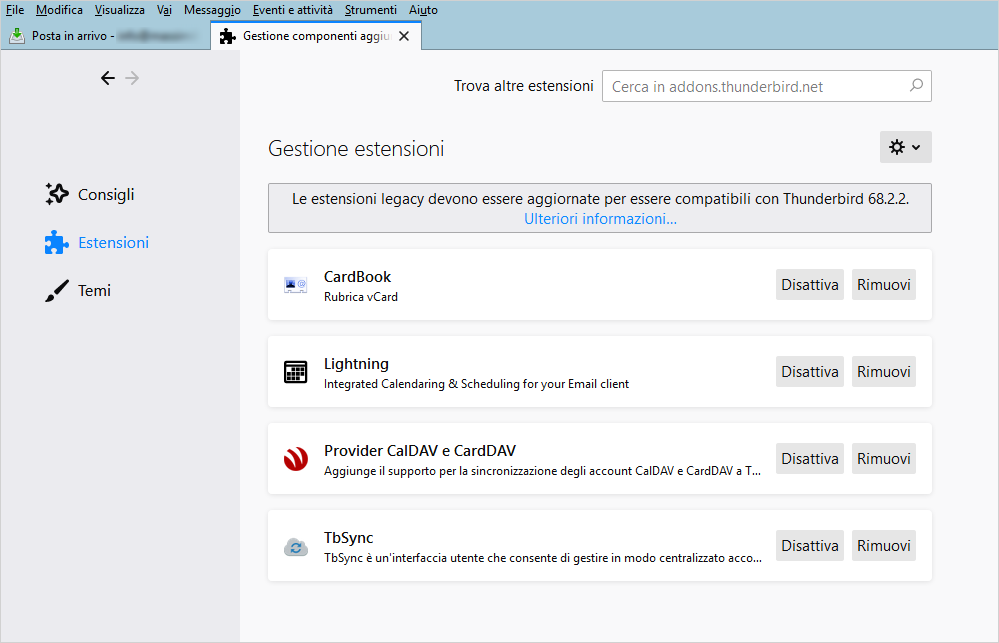The height and width of the screenshot is (643, 999).
Task: Open the Ulteriori informazioni link
Action: click(600, 219)
